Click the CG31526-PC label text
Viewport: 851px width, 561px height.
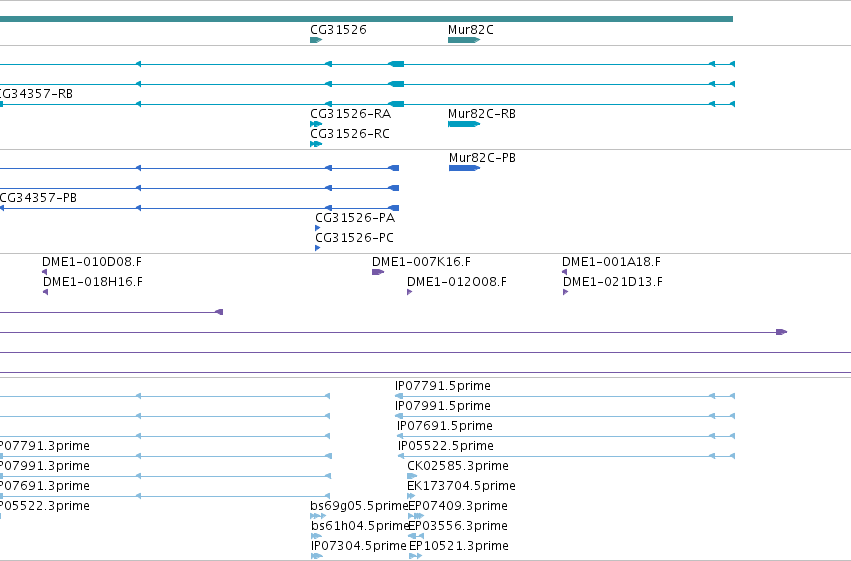tap(354, 238)
